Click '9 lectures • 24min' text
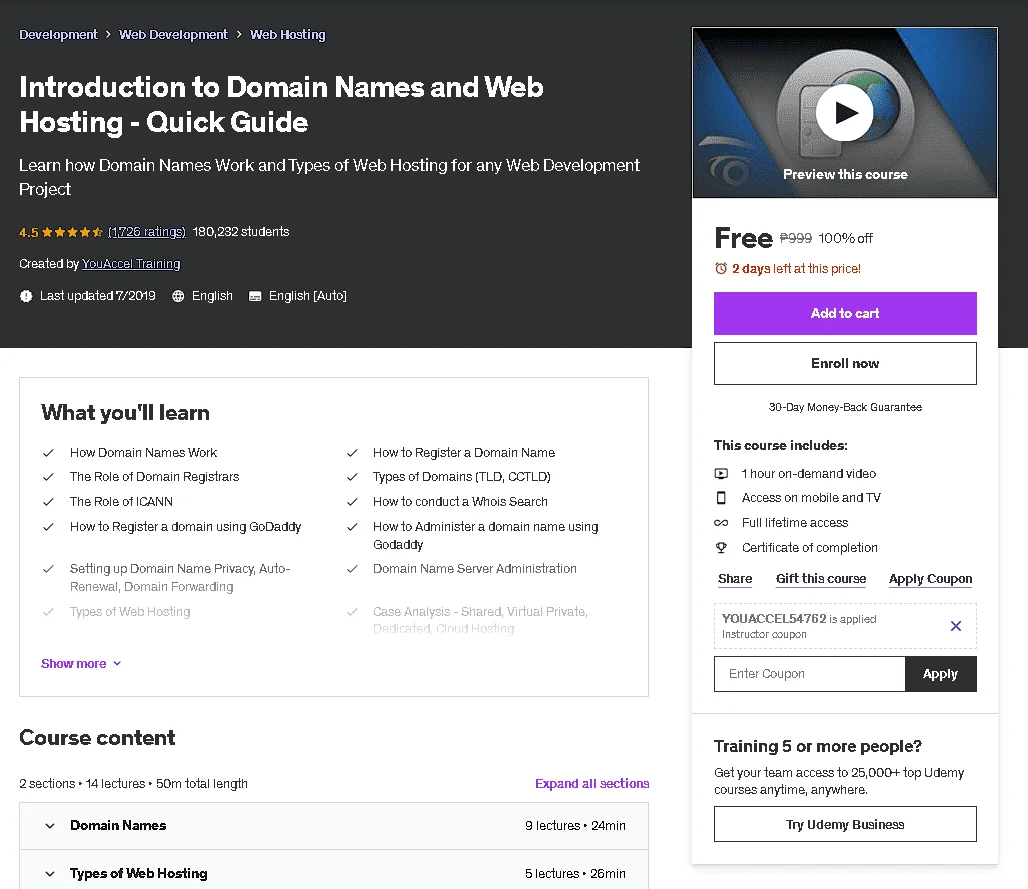The height and width of the screenshot is (889, 1028). (575, 825)
